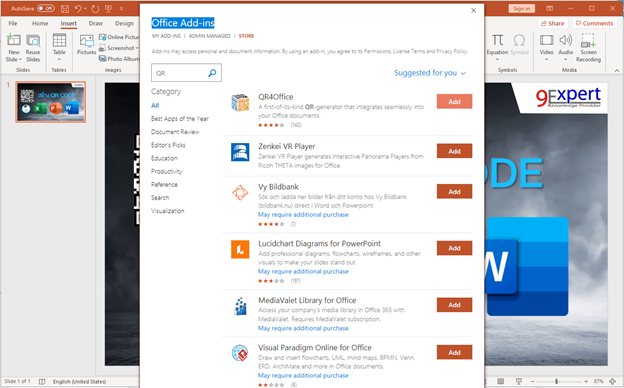
Task: Switch to the Home tab
Action: point(40,23)
